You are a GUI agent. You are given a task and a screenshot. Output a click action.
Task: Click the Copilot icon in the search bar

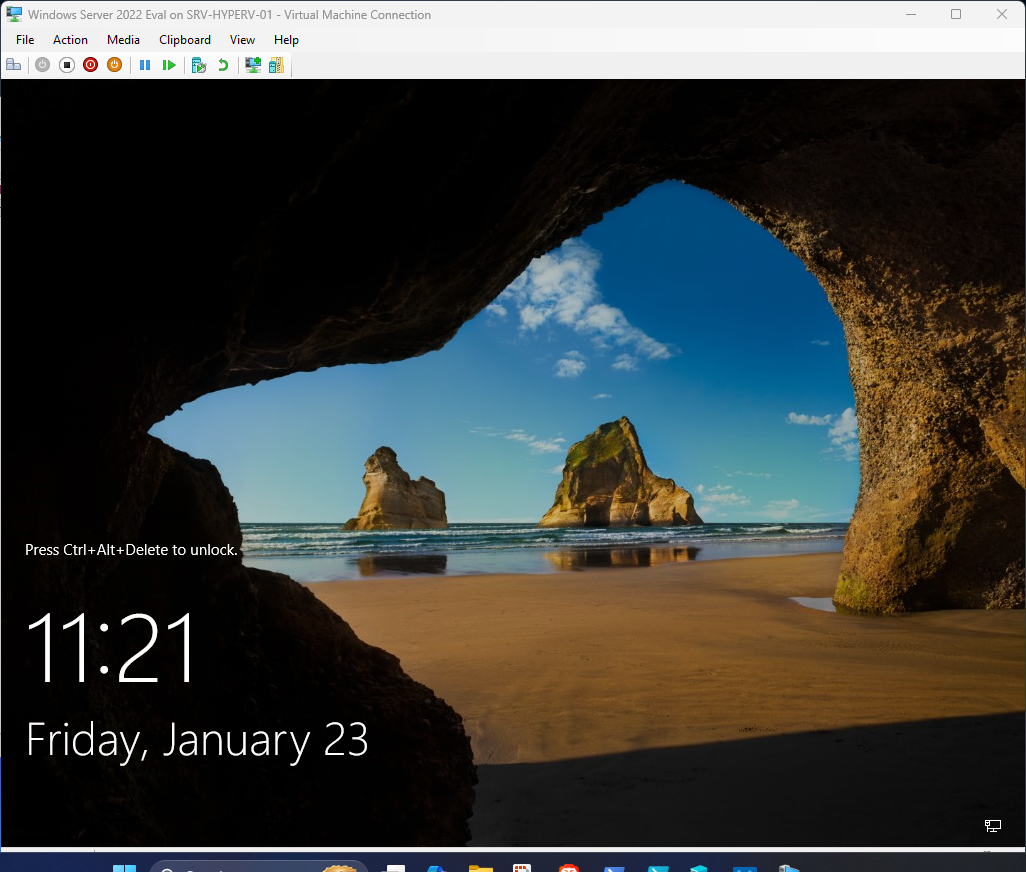341,866
